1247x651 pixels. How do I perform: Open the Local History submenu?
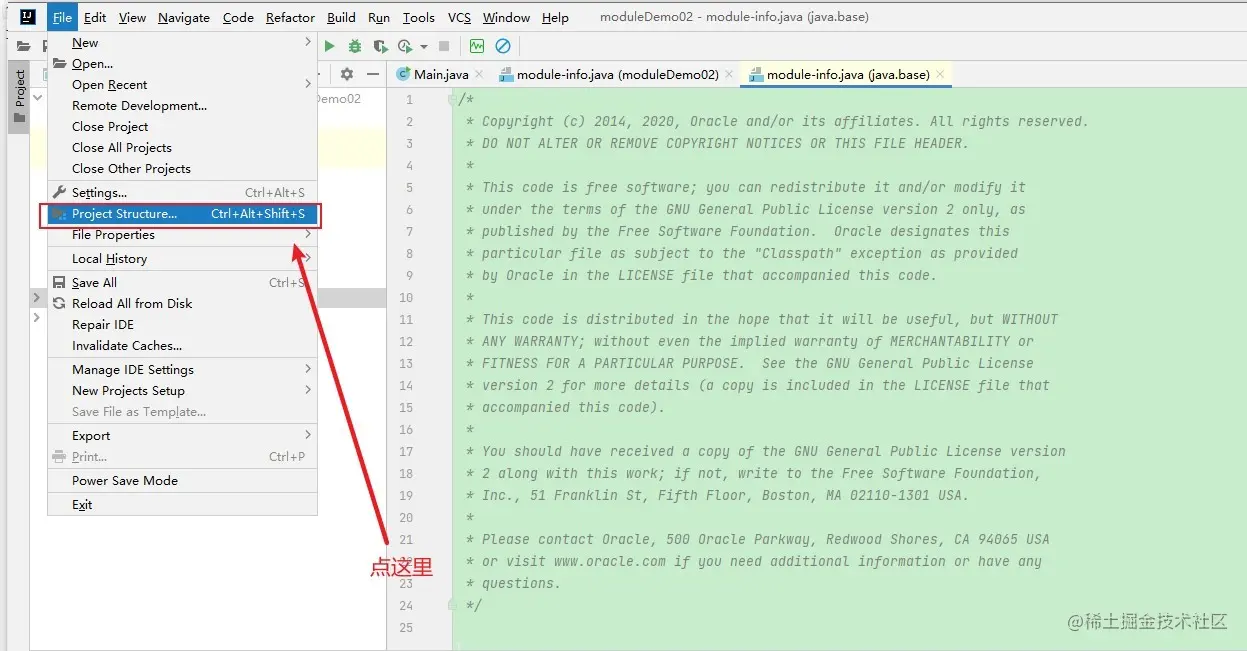coord(183,259)
